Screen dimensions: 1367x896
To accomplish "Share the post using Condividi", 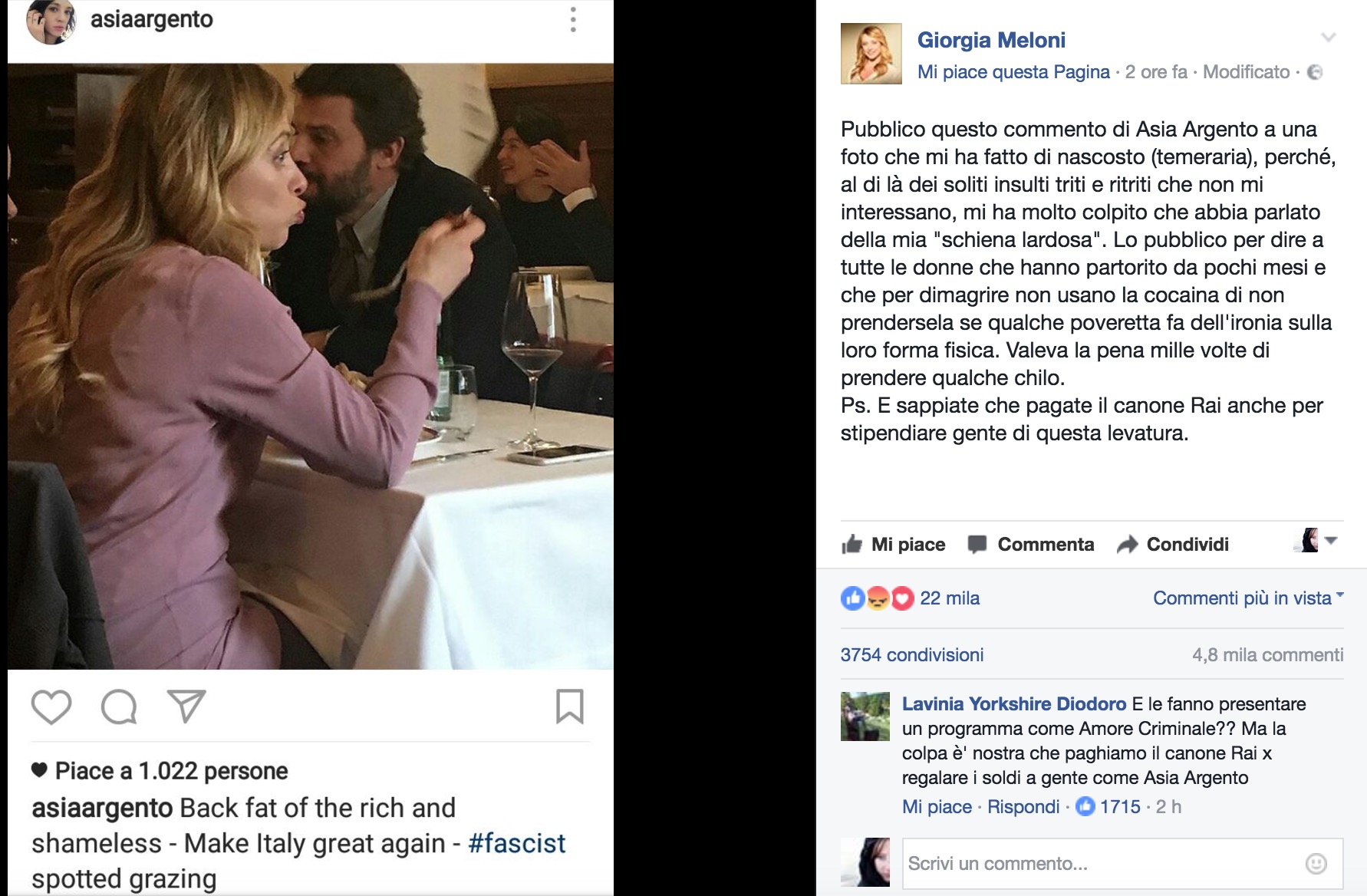I will (x=1173, y=545).
